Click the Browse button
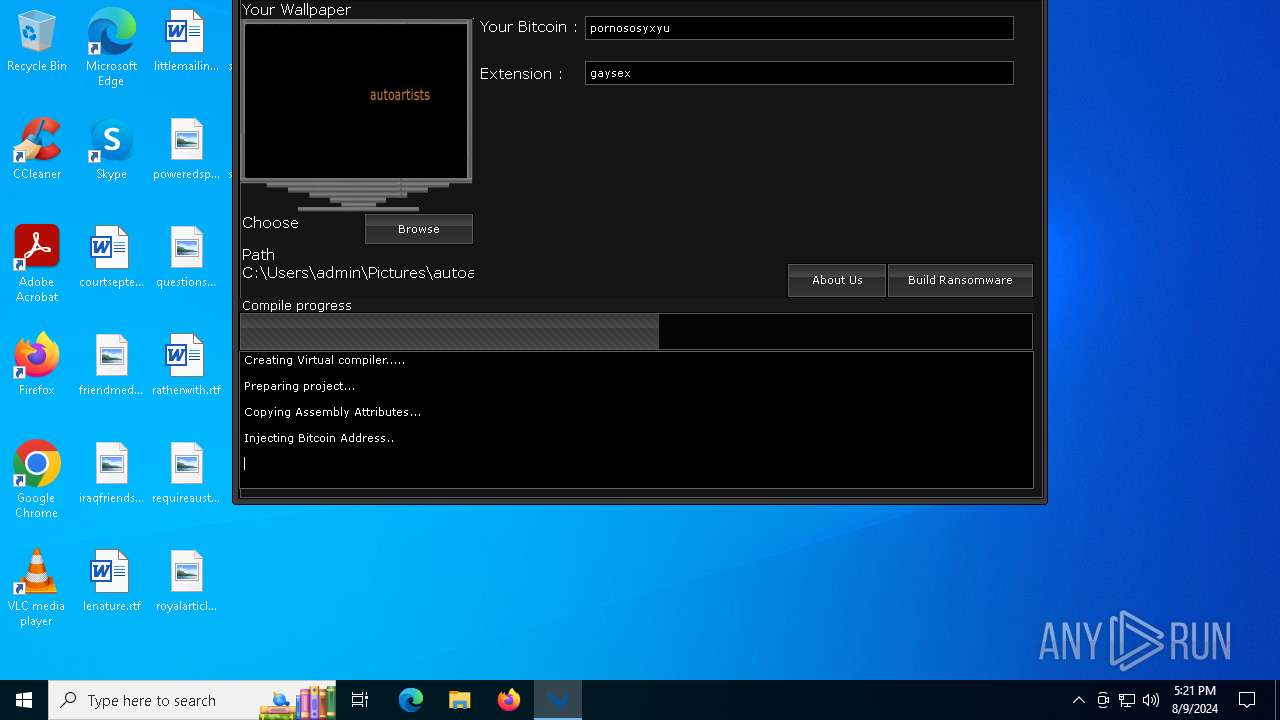This screenshot has height=720, width=1280. pos(419,229)
